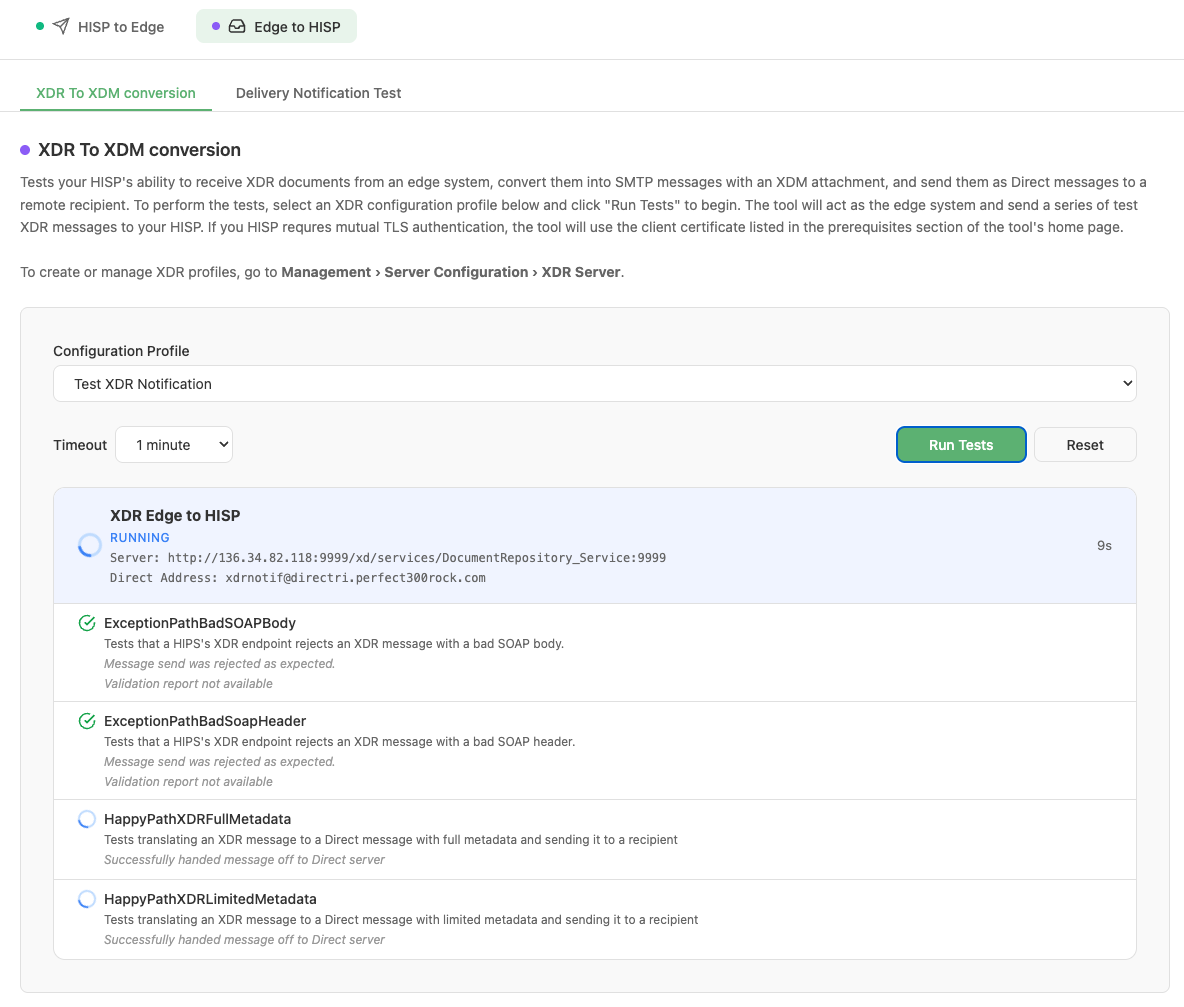
Task: Select the Edge to HISP tab
Action: coord(276,26)
